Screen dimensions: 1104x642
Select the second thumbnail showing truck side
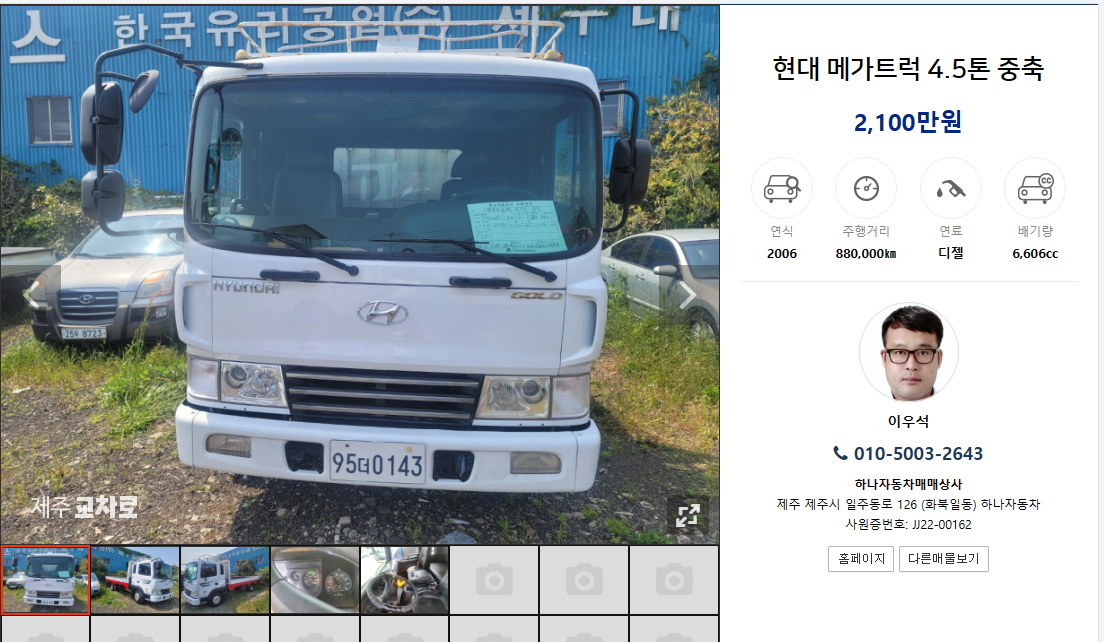pyautogui.click(x=135, y=580)
